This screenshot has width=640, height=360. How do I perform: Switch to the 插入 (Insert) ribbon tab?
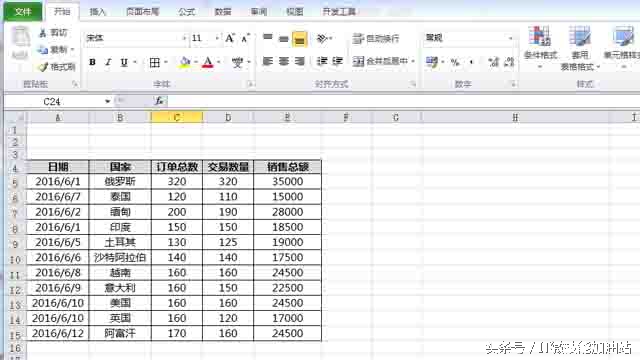pyautogui.click(x=98, y=11)
